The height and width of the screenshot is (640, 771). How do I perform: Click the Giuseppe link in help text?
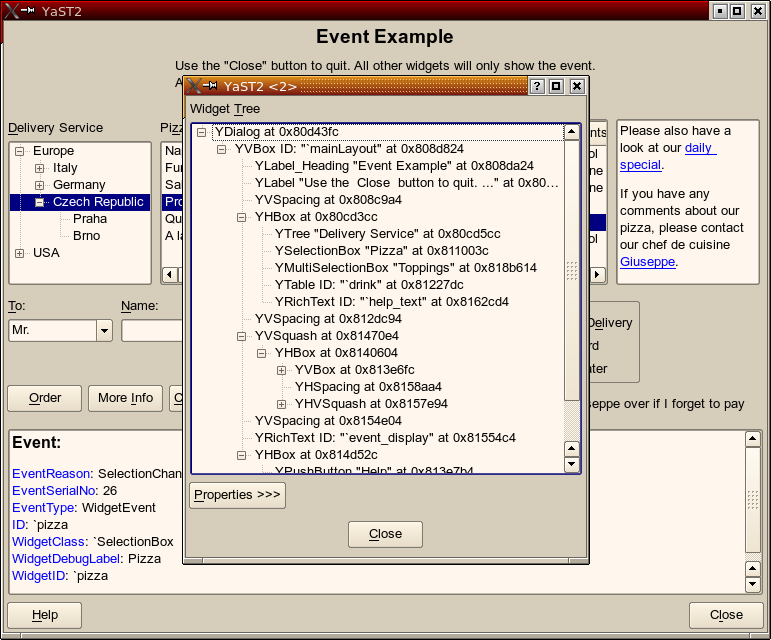pyautogui.click(x=647, y=262)
